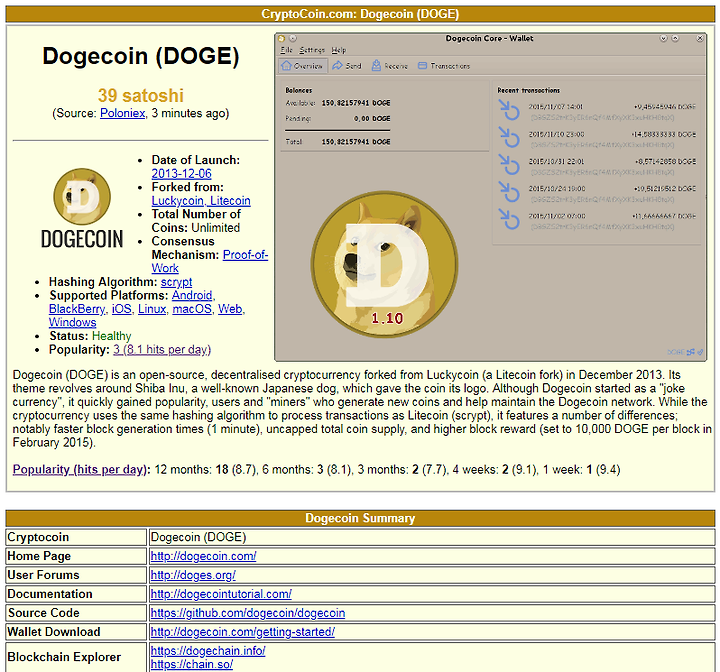Click the Dogecoin Summary table header

(360, 518)
